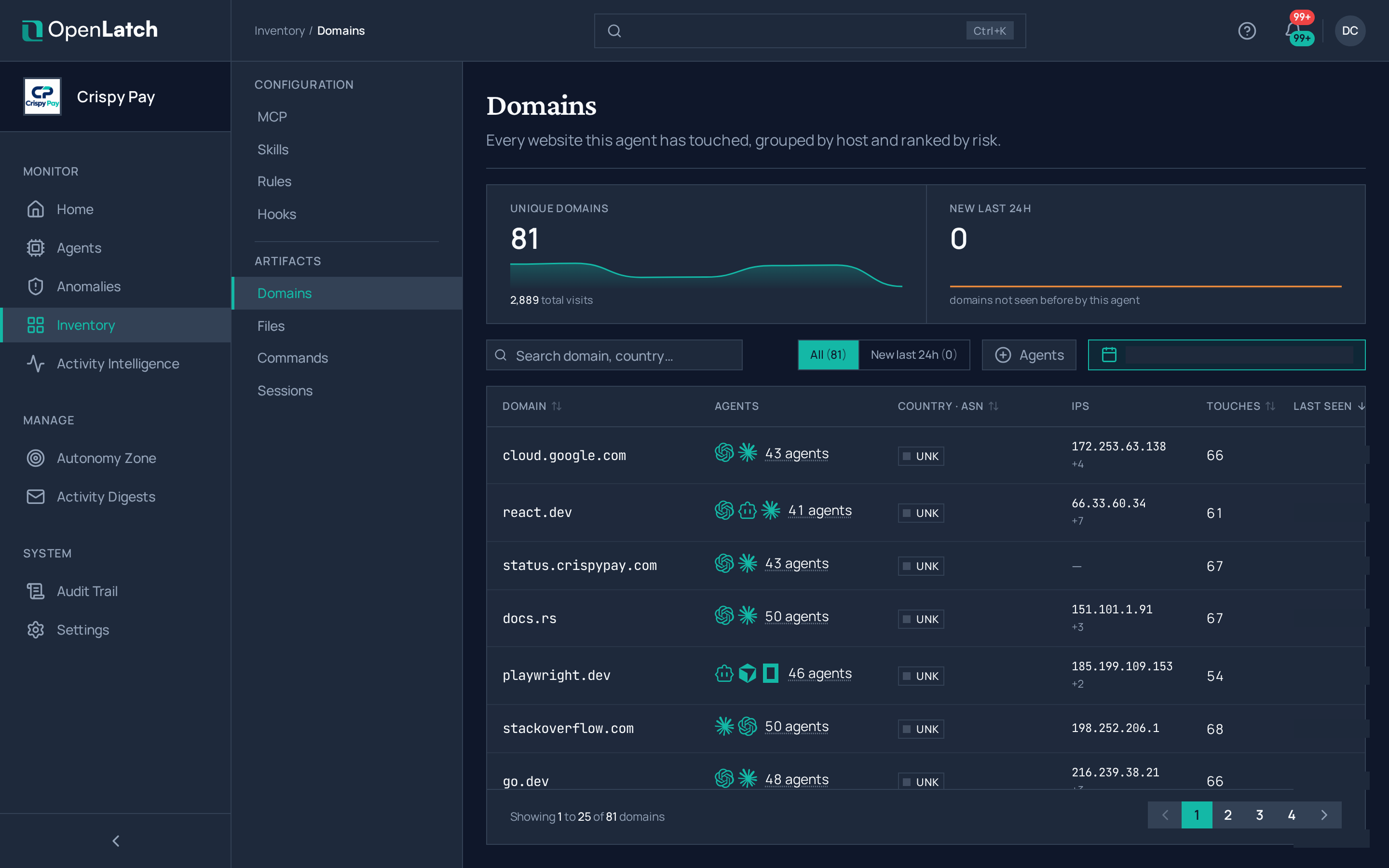Open the Files artifacts page
This screenshot has width=1389, height=868.
(x=347, y=325)
